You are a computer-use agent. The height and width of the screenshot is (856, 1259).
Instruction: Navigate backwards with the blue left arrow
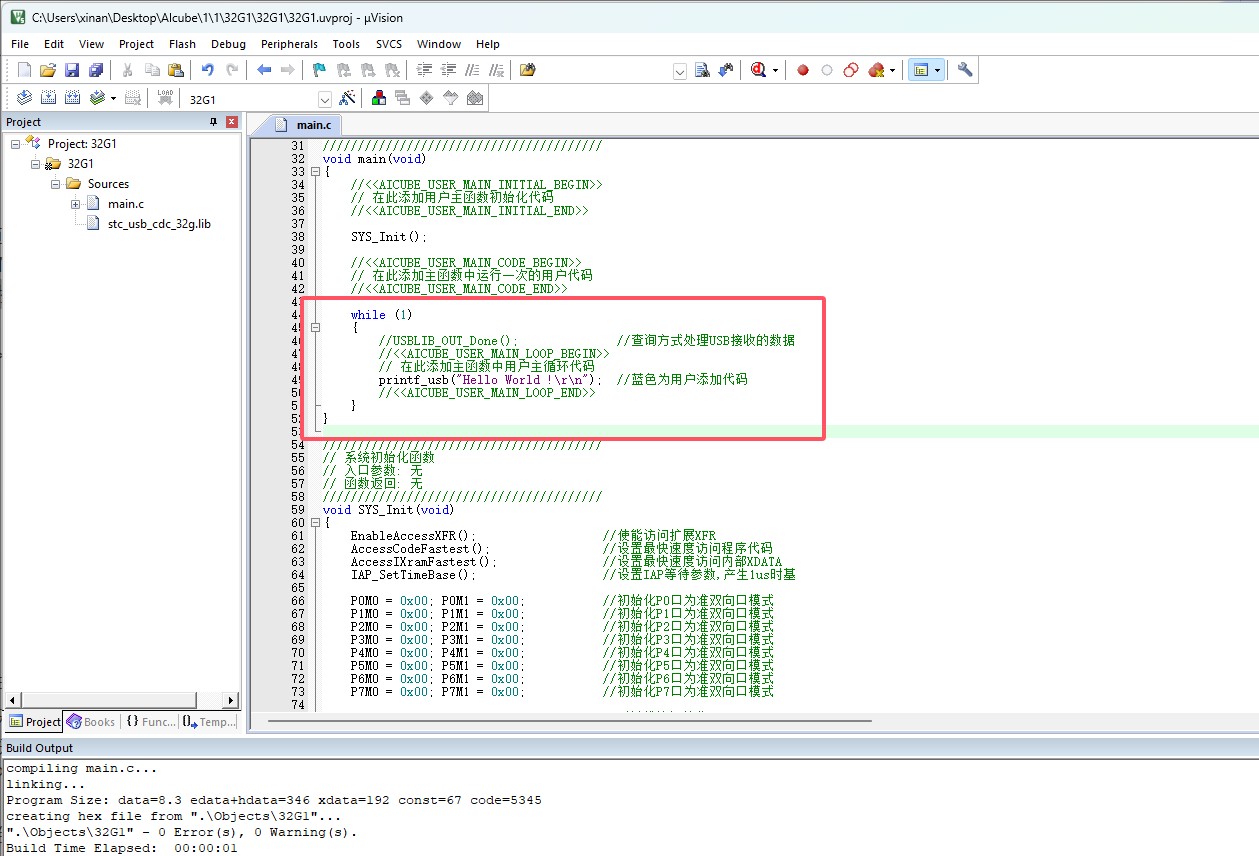point(264,70)
